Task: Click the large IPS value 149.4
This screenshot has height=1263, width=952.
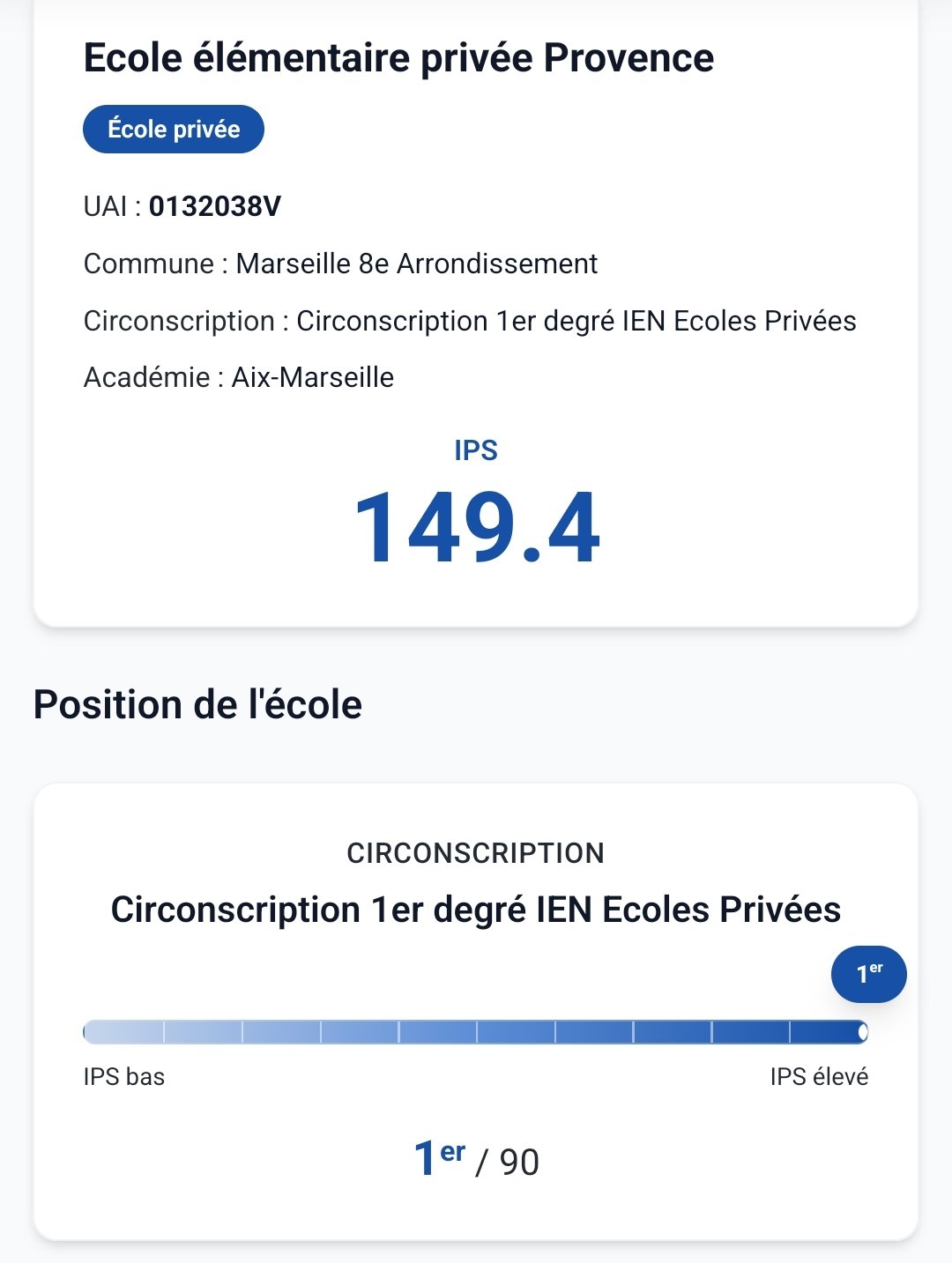Action: (x=476, y=528)
